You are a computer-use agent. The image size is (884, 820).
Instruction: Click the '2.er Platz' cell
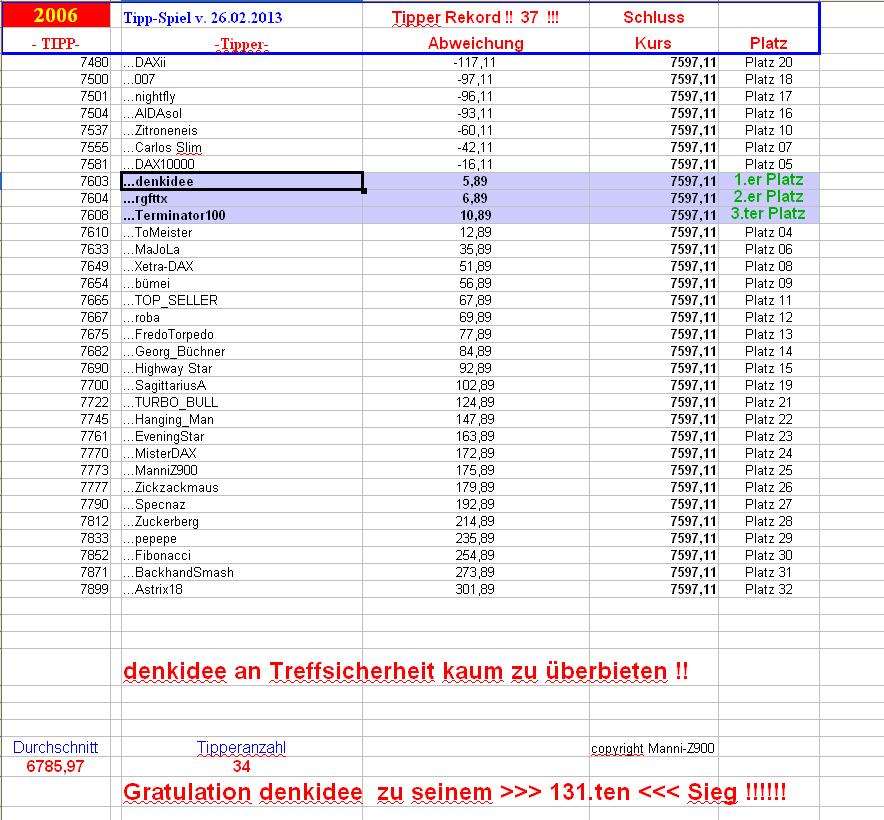[x=768, y=197]
